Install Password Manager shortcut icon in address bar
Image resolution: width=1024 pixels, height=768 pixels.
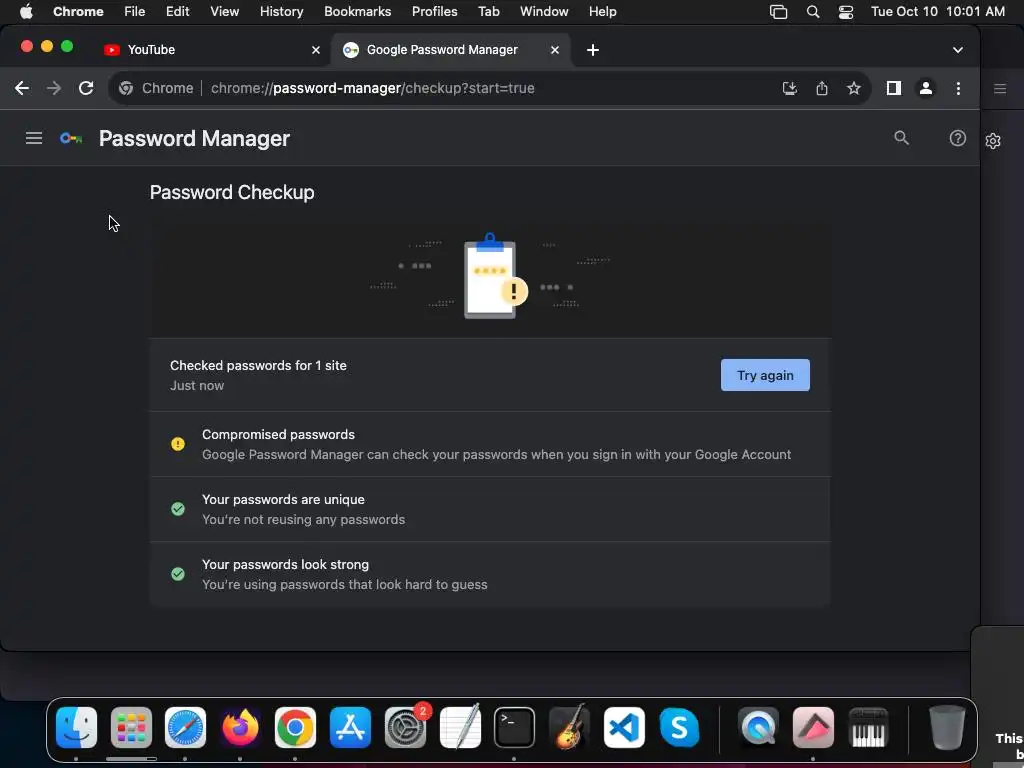pyautogui.click(x=790, y=88)
